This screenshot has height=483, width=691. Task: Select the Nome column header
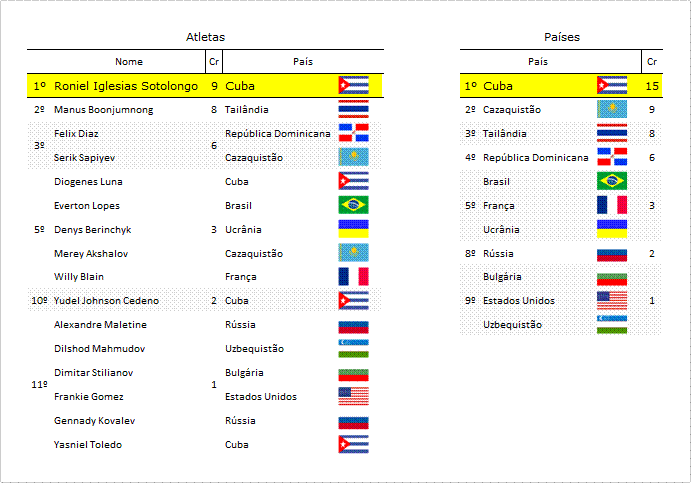pos(129,62)
